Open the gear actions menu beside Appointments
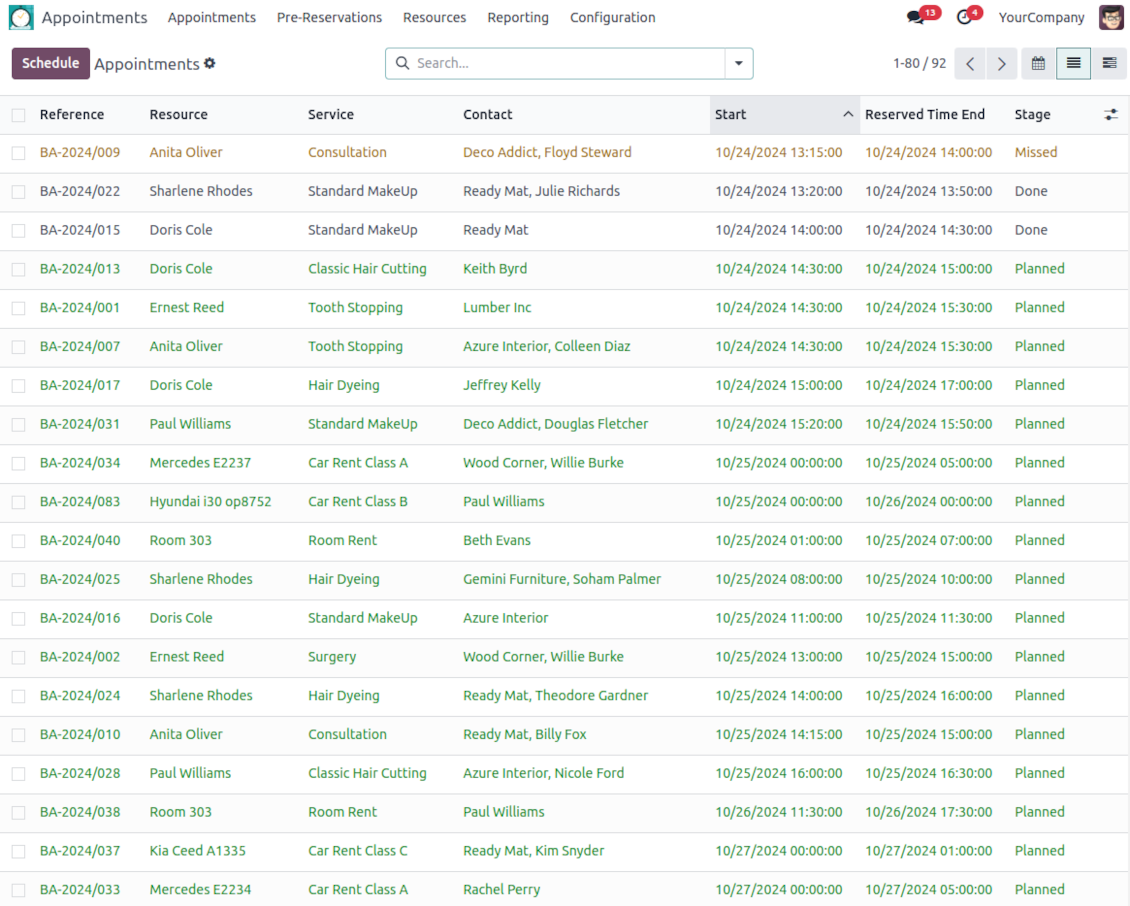 [210, 63]
